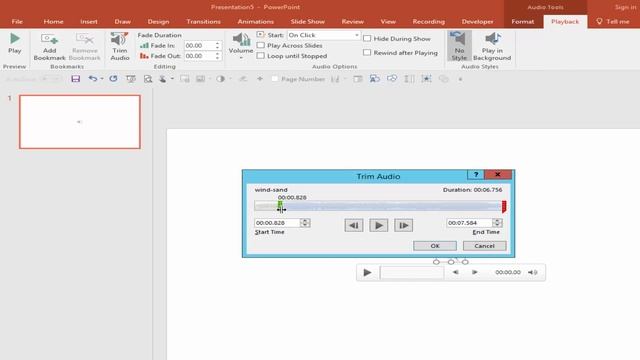Viewport: 640px width, 360px height.
Task: Select slide 1 thumbnail in panel
Action: pos(80,122)
